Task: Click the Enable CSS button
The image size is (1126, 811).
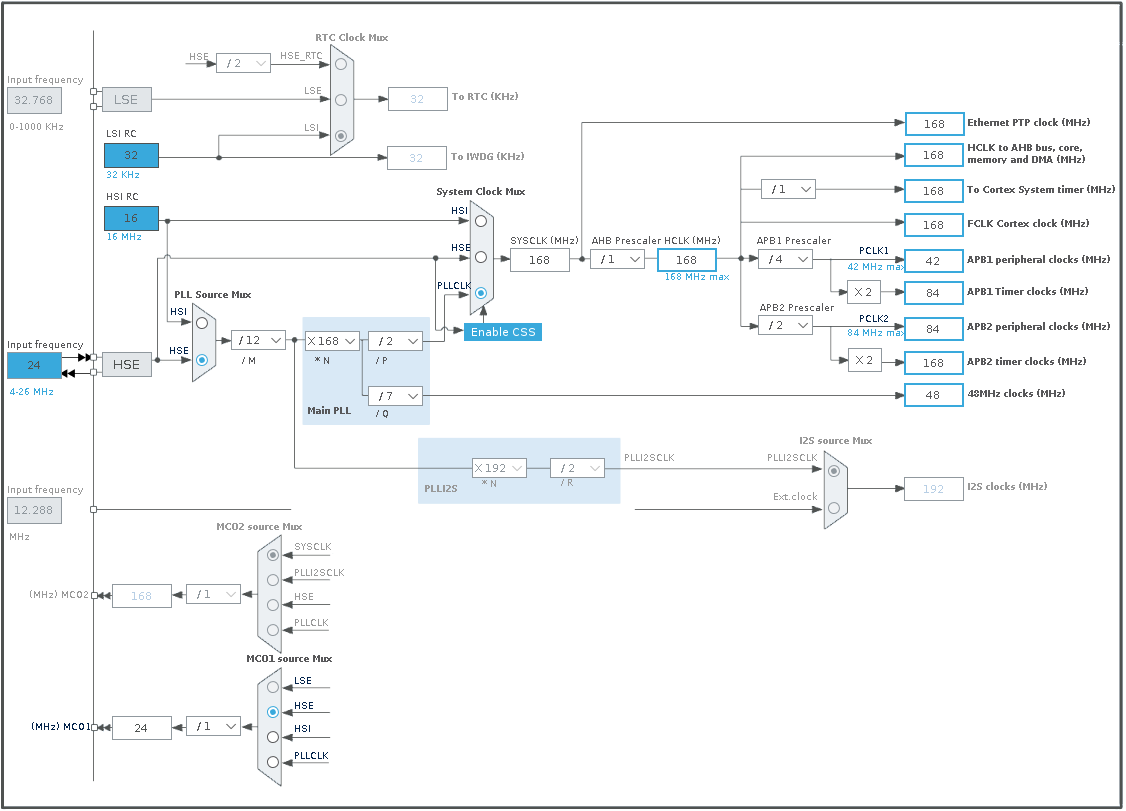Action: (503, 332)
